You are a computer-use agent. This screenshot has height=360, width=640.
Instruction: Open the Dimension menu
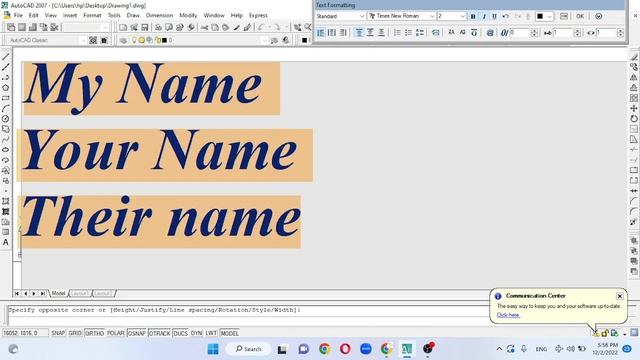[x=159, y=16]
